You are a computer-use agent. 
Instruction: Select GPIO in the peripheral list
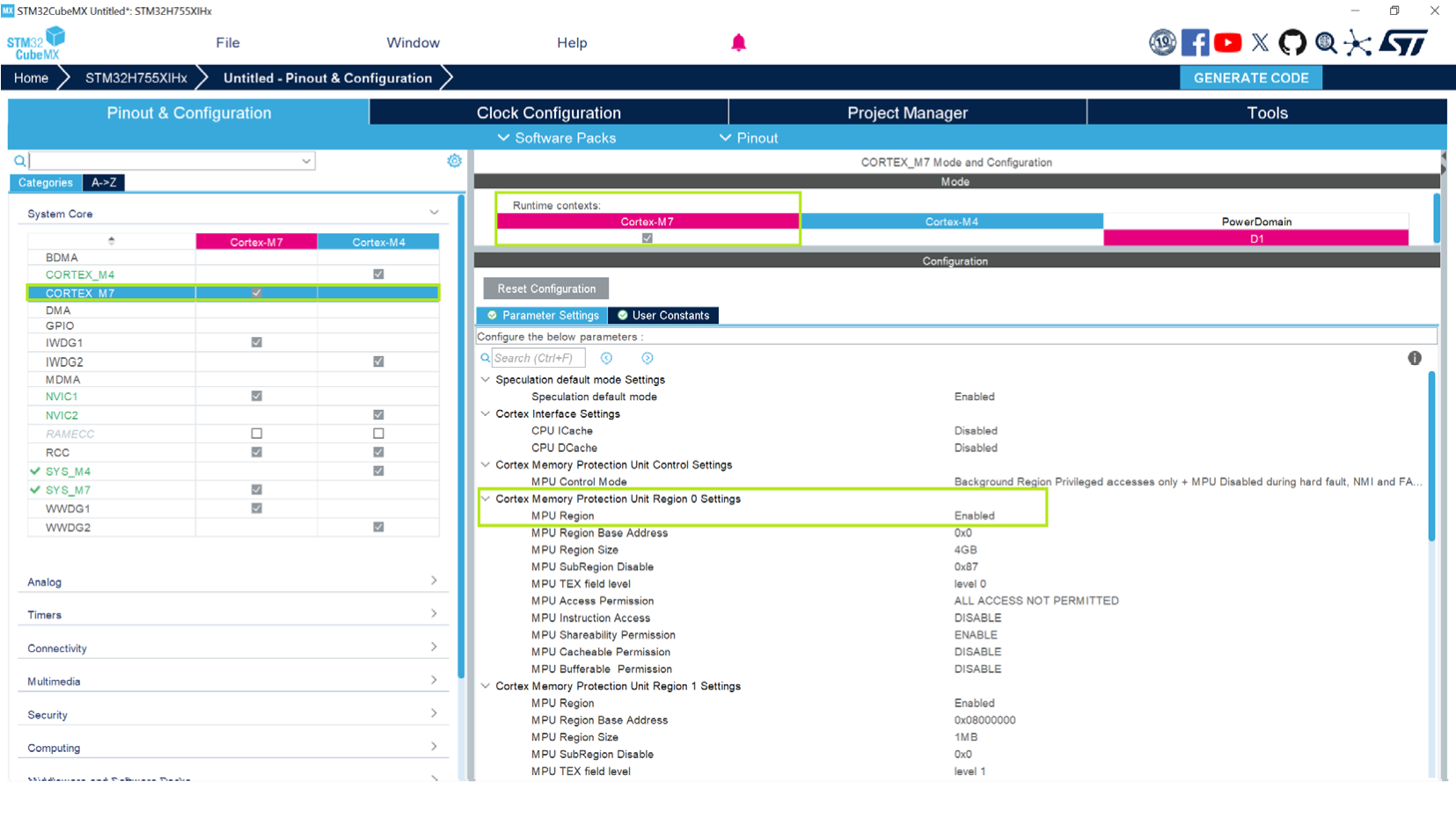point(60,325)
